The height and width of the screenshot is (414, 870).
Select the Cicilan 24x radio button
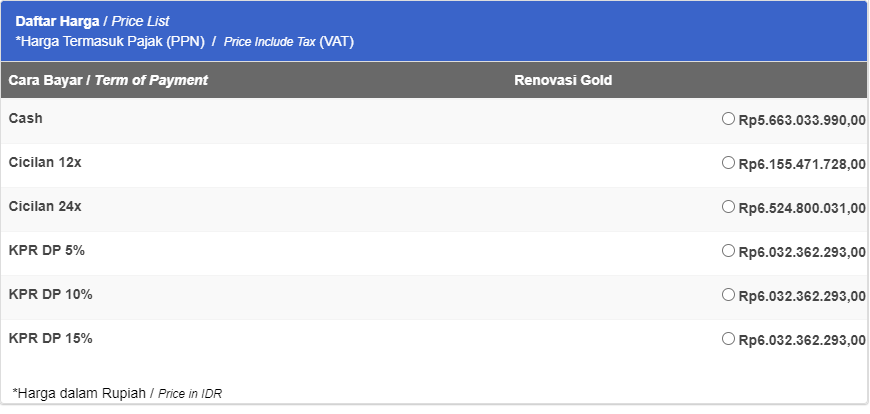tap(728, 206)
